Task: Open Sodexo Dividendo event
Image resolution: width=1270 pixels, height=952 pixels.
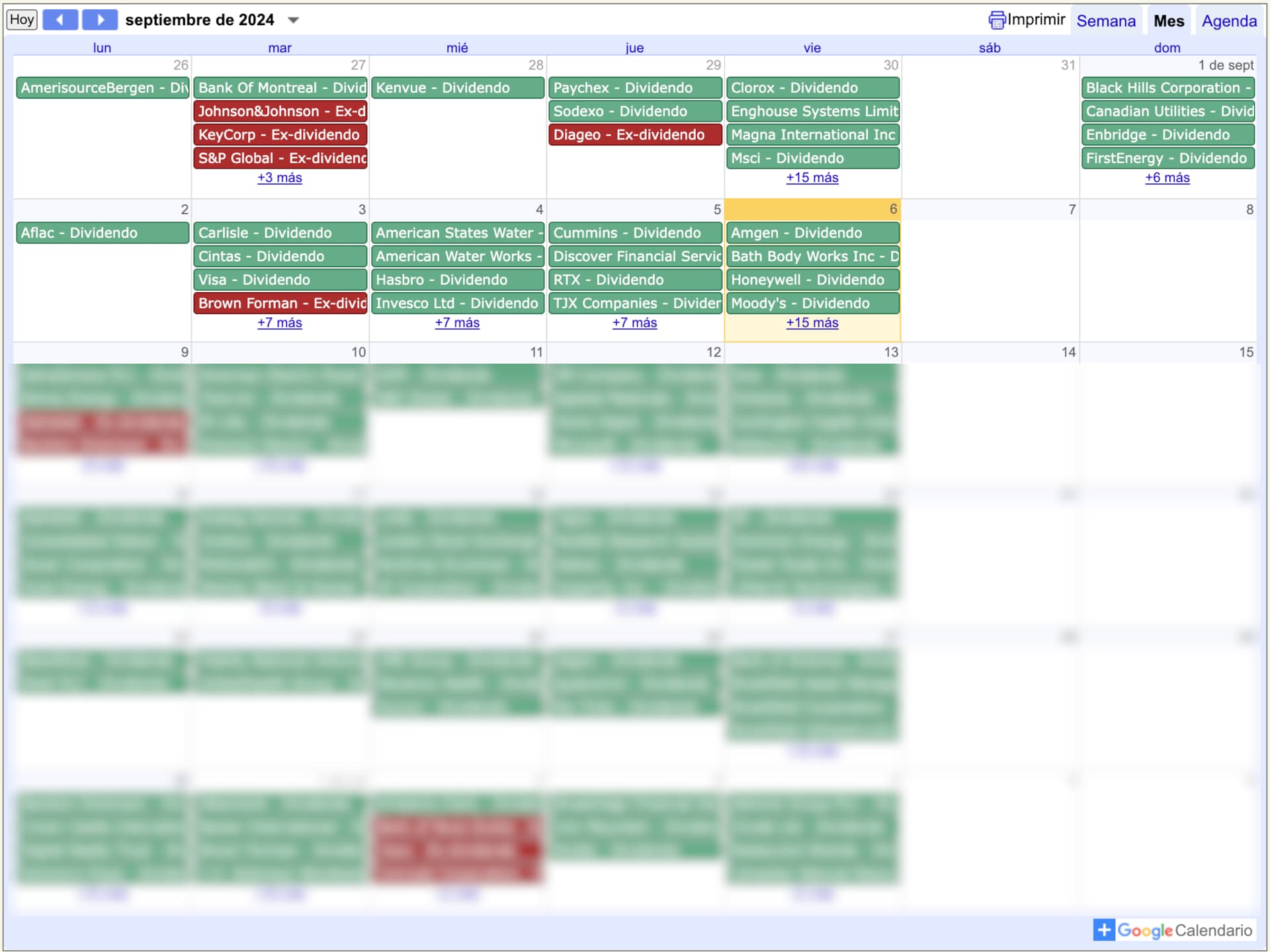Action: point(635,111)
